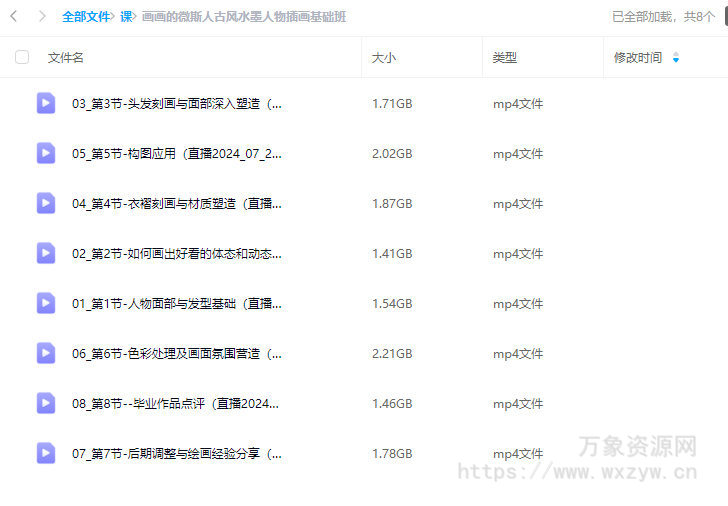Open file 01_第1节-人物面部与发型基础
The width and height of the screenshot is (728, 506).
177,304
